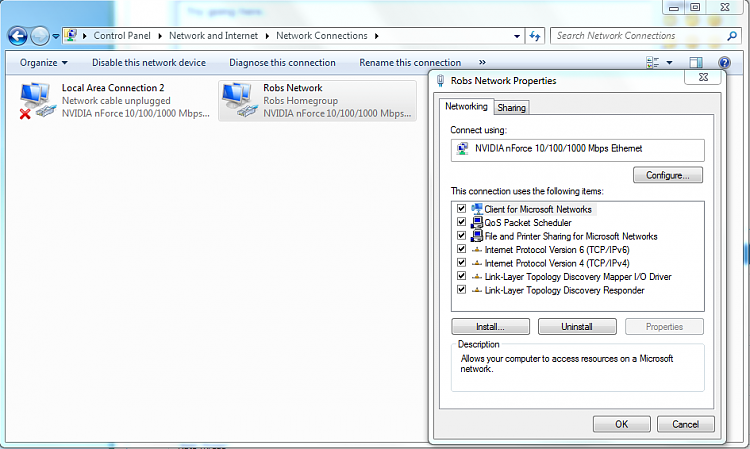Uncheck Client for Microsoft Networks
Viewport: 750px width, 449px height.
pyautogui.click(x=461, y=208)
